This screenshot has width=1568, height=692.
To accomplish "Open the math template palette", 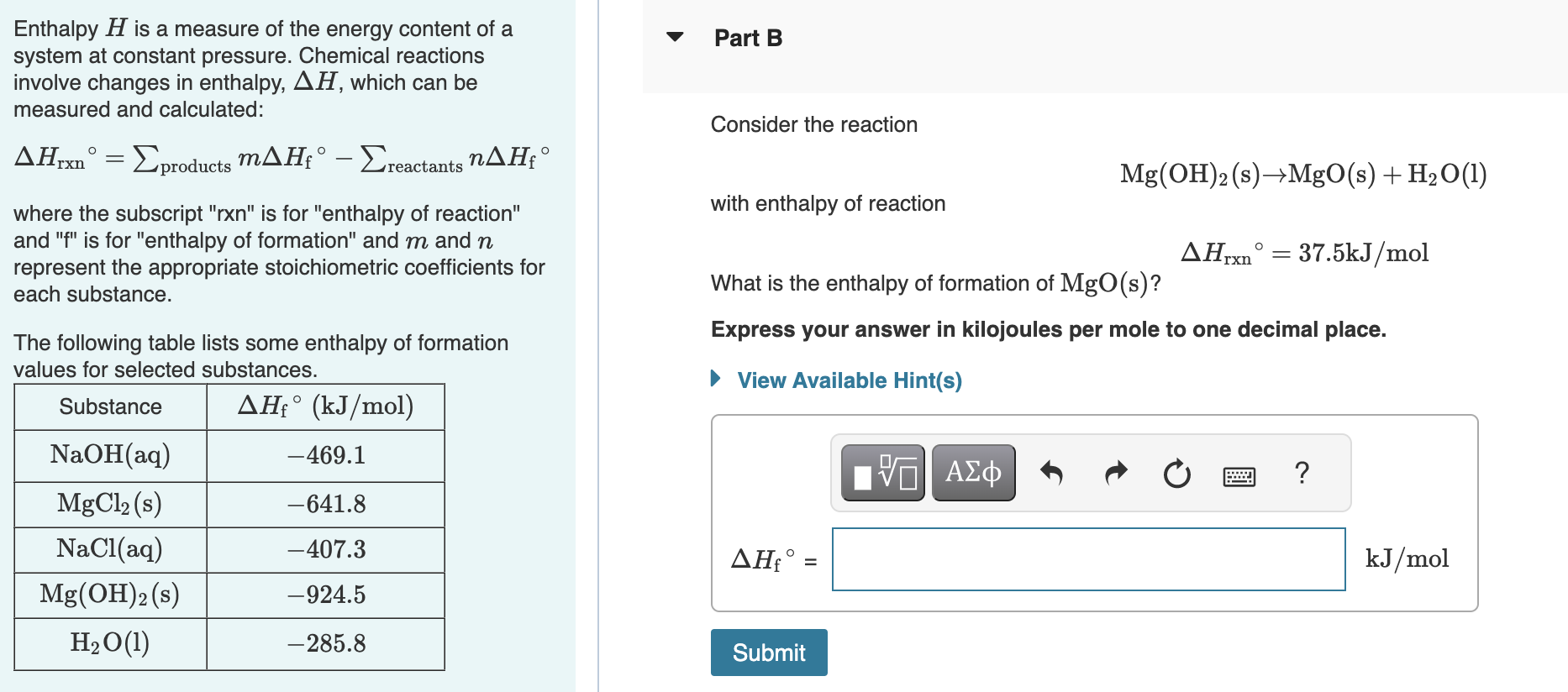I will click(882, 473).
